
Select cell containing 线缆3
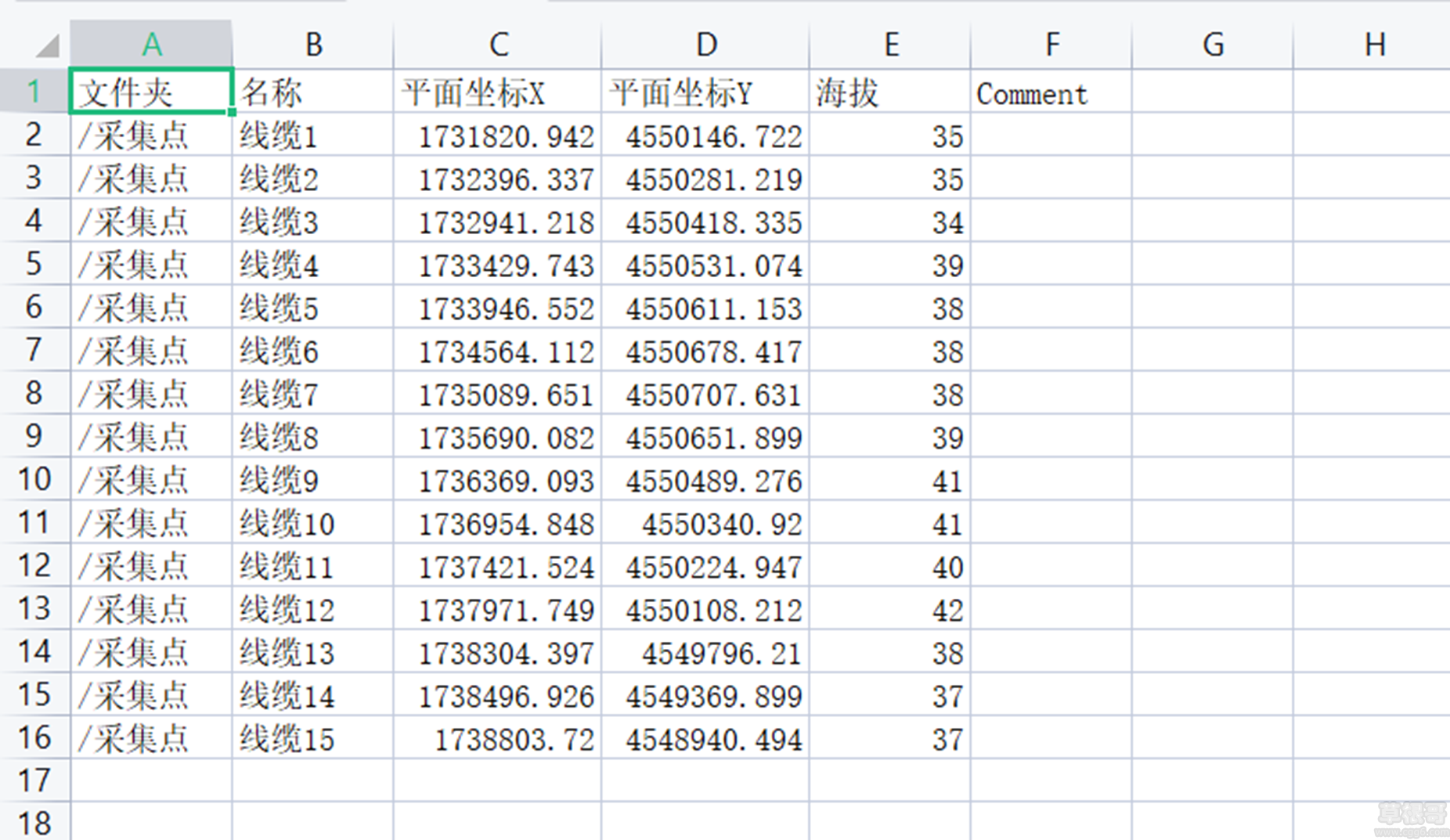pos(313,221)
